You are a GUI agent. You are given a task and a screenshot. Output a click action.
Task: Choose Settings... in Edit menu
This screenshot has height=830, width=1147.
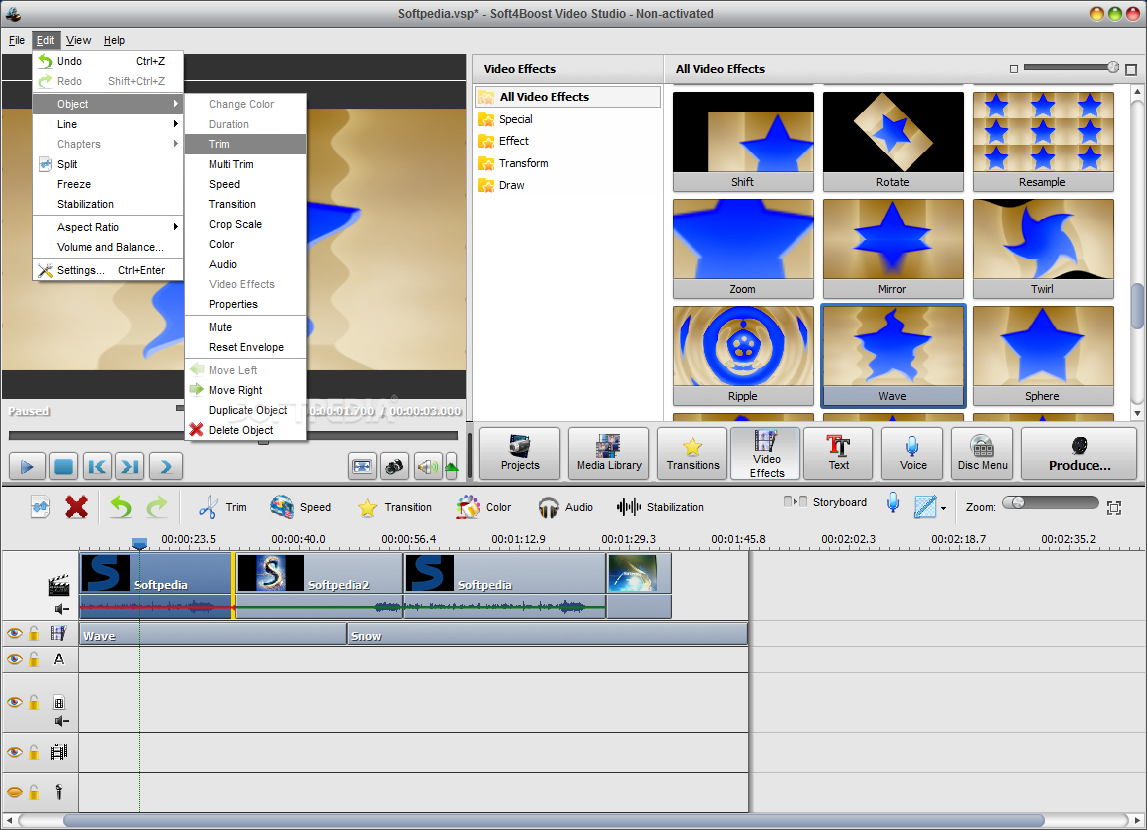[108, 270]
